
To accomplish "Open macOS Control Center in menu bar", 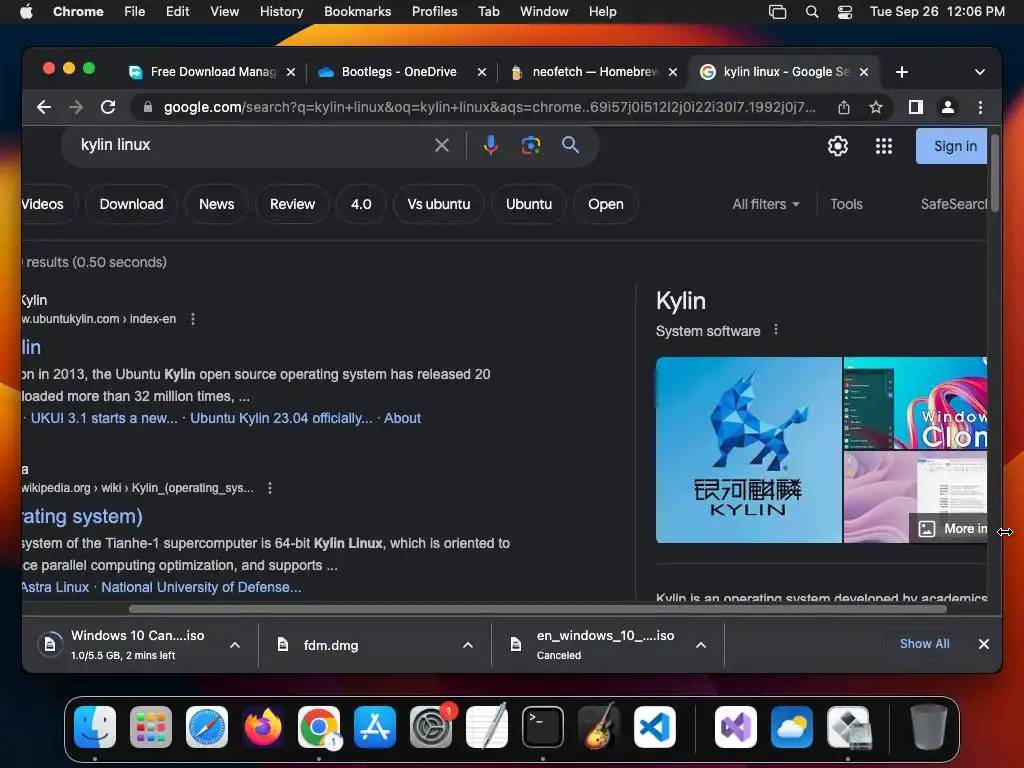I will point(844,12).
